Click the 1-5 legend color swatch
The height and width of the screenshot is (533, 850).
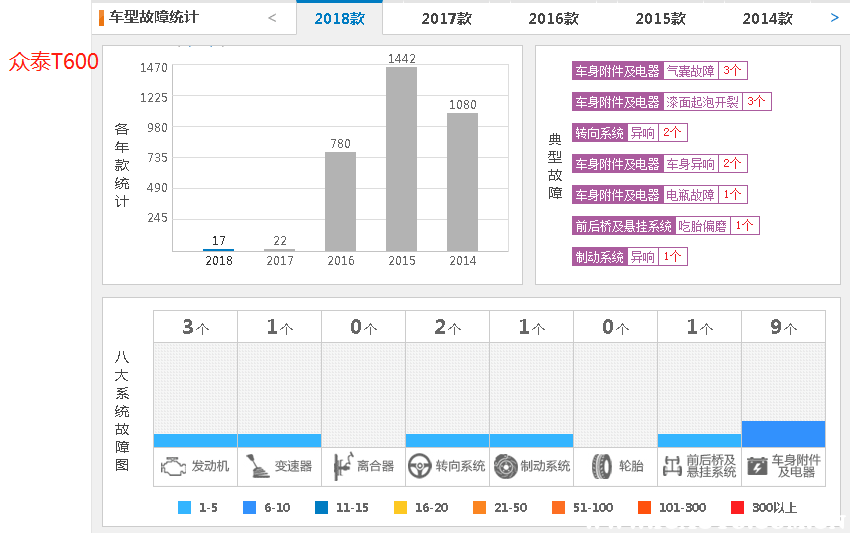pos(184,508)
